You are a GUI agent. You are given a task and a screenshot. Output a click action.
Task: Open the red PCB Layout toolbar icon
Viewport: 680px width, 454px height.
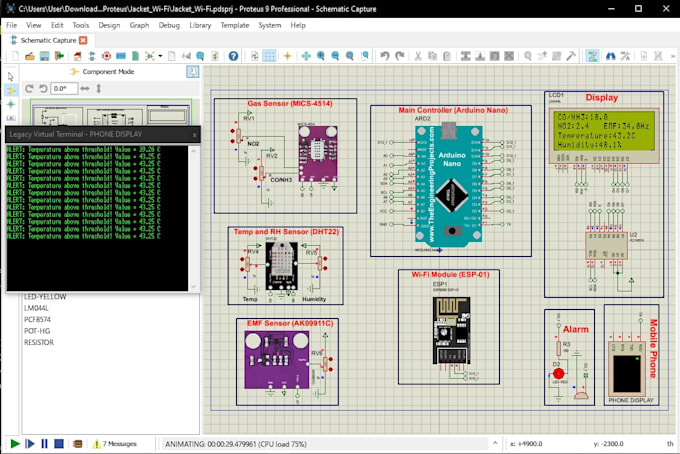(x=107, y=56)
